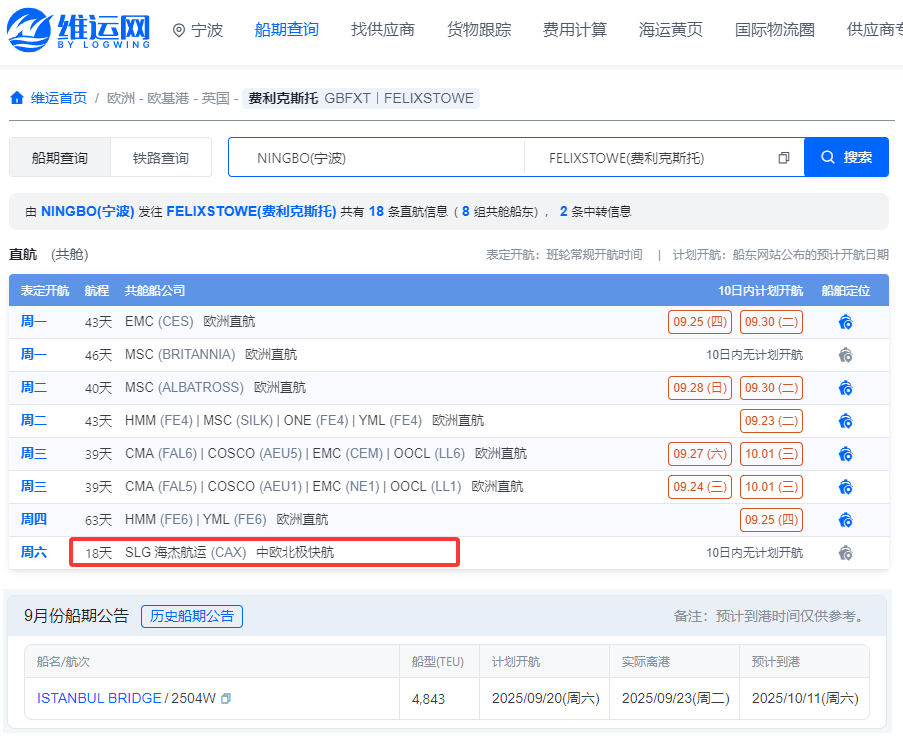Click the blue 搜索 search button
Viewport: 903px width, 739px height.
pos(847,157)
